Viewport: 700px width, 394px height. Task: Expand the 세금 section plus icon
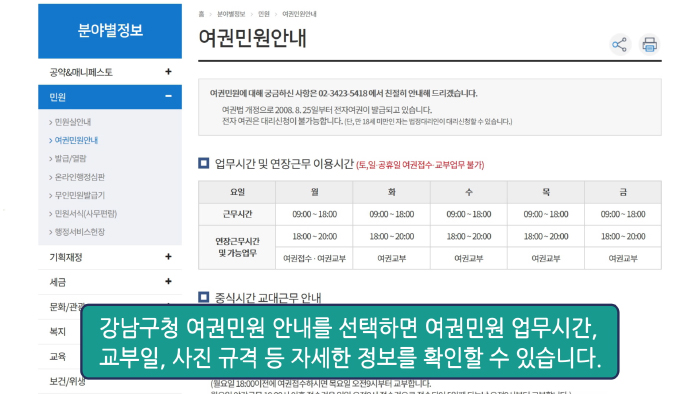pos(168,282)
